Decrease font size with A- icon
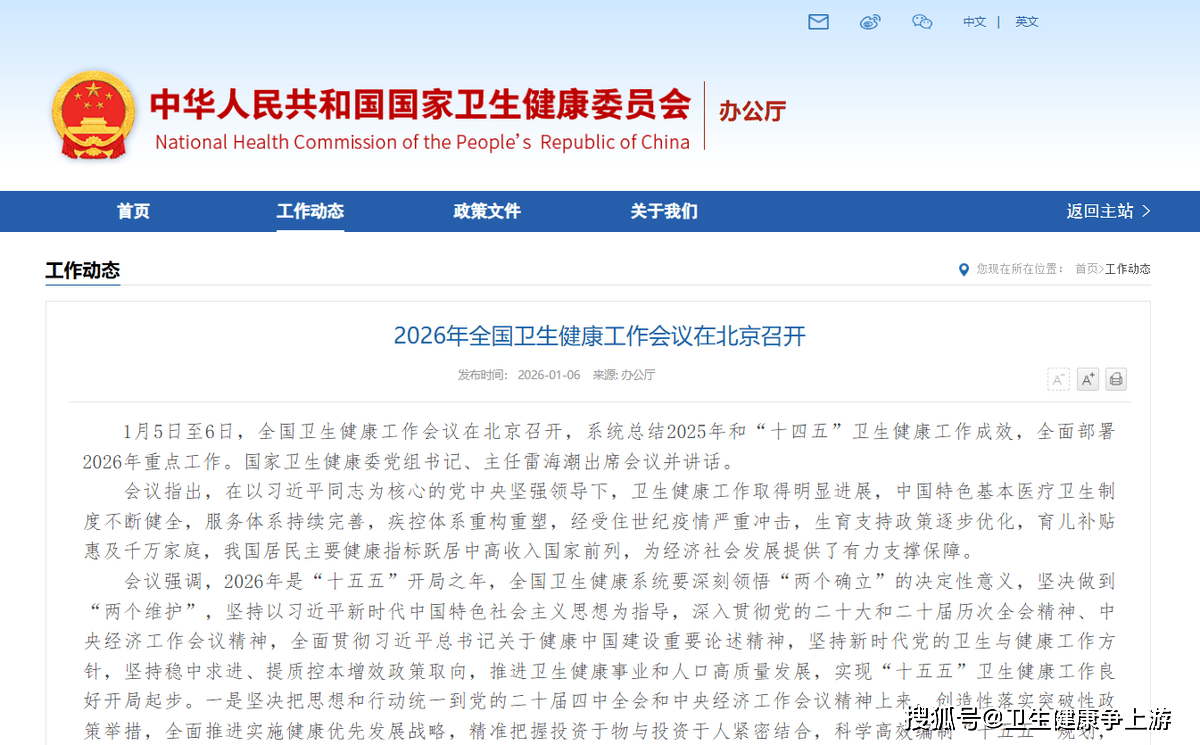The width and height of the screenshot is (1200, 745). coord(1058,379)
